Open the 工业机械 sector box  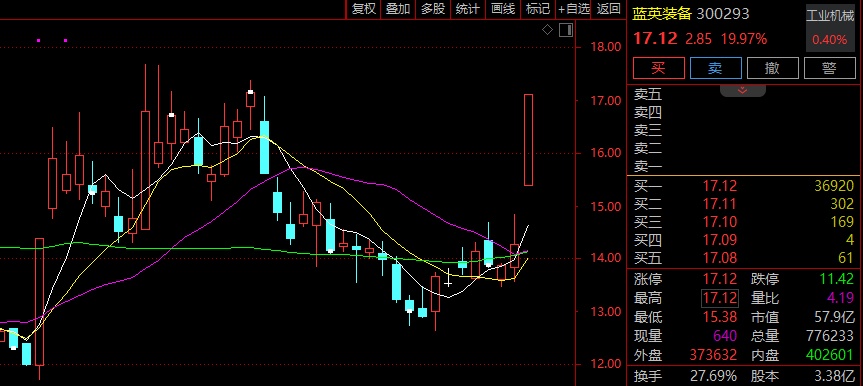point(830,28)
